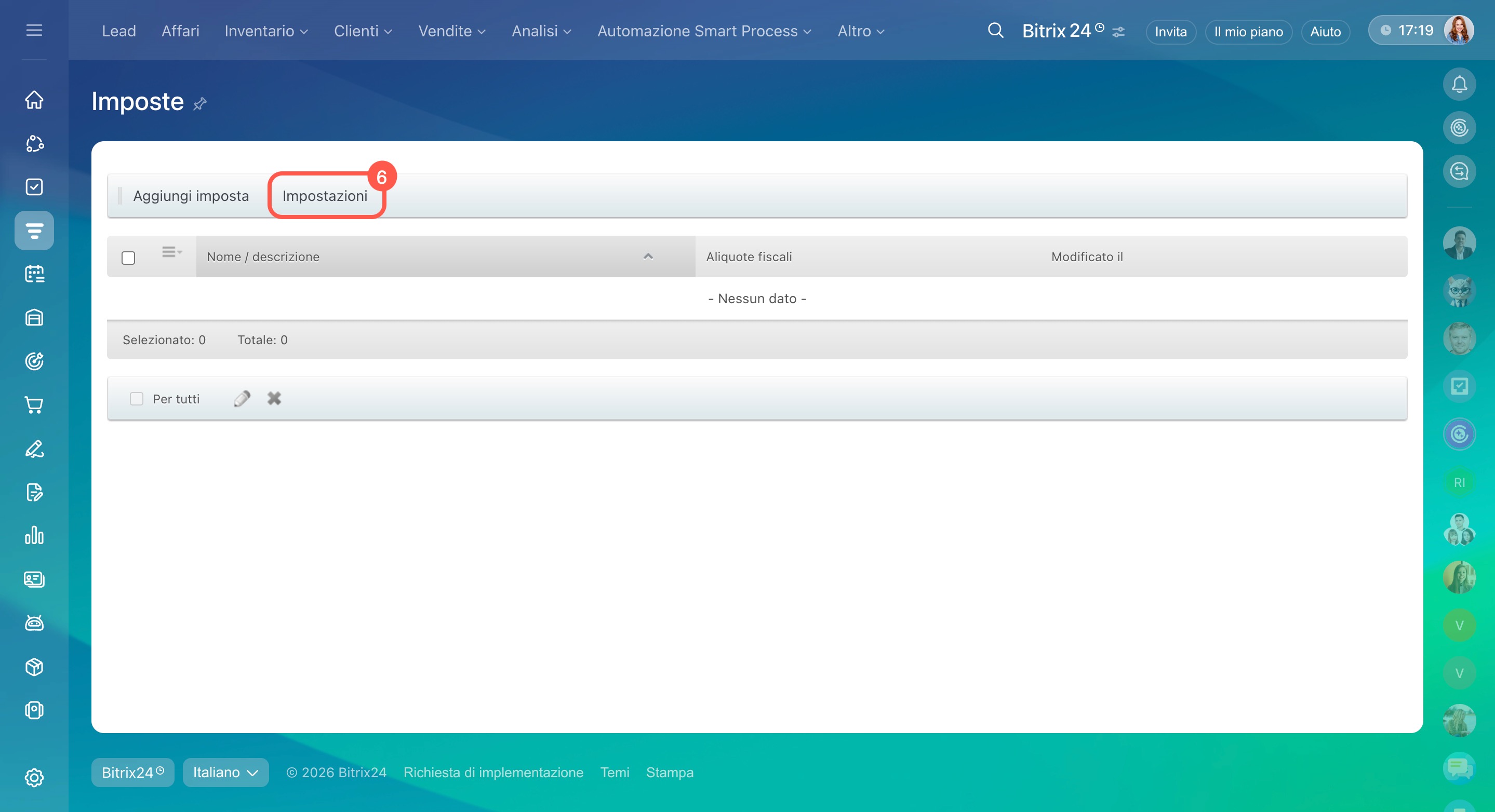Go to home icon in sidebar
1495x812 pixels.
click(34, 100)
